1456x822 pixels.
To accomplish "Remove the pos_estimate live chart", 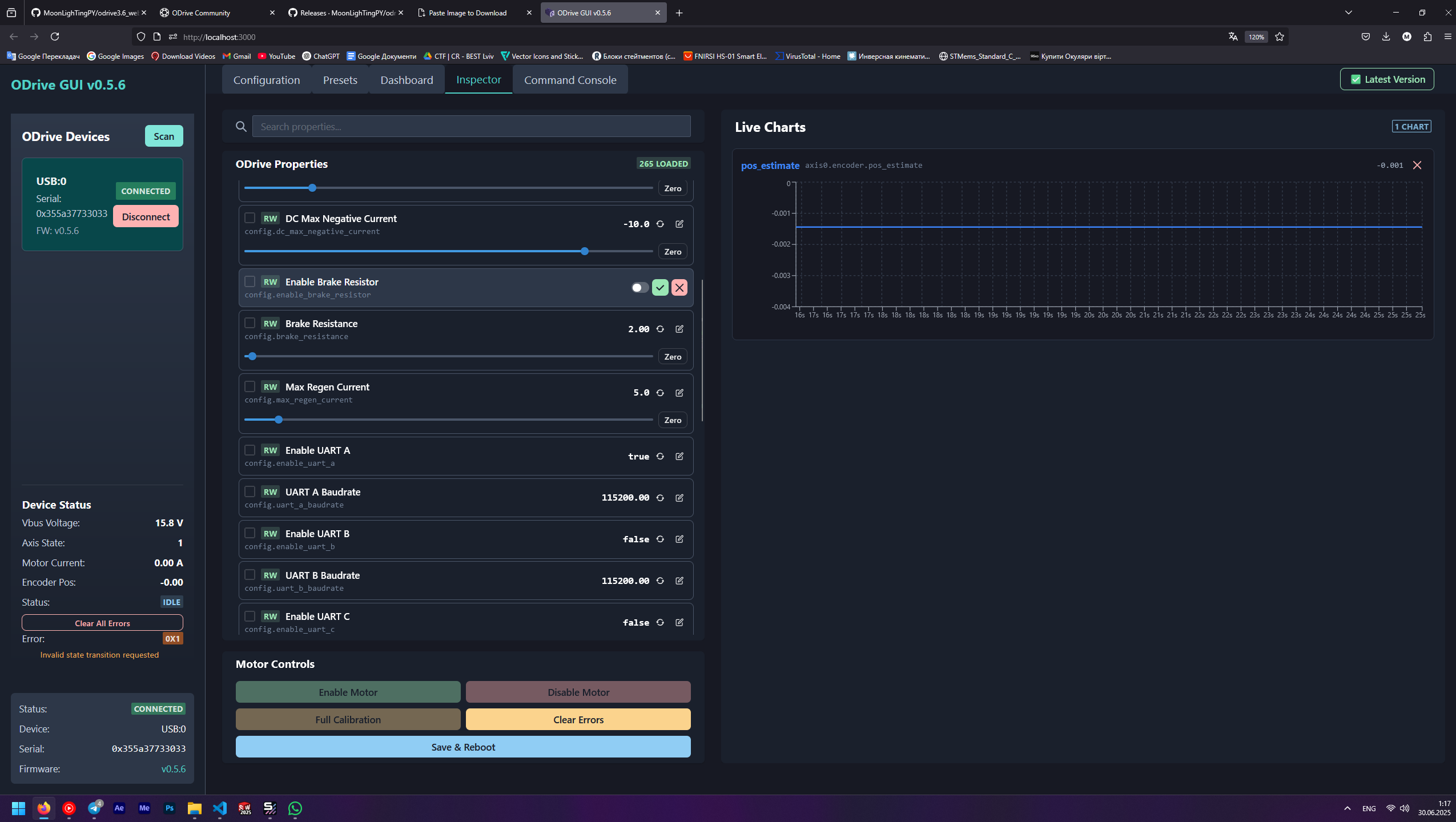I will tap(1417, 165).
